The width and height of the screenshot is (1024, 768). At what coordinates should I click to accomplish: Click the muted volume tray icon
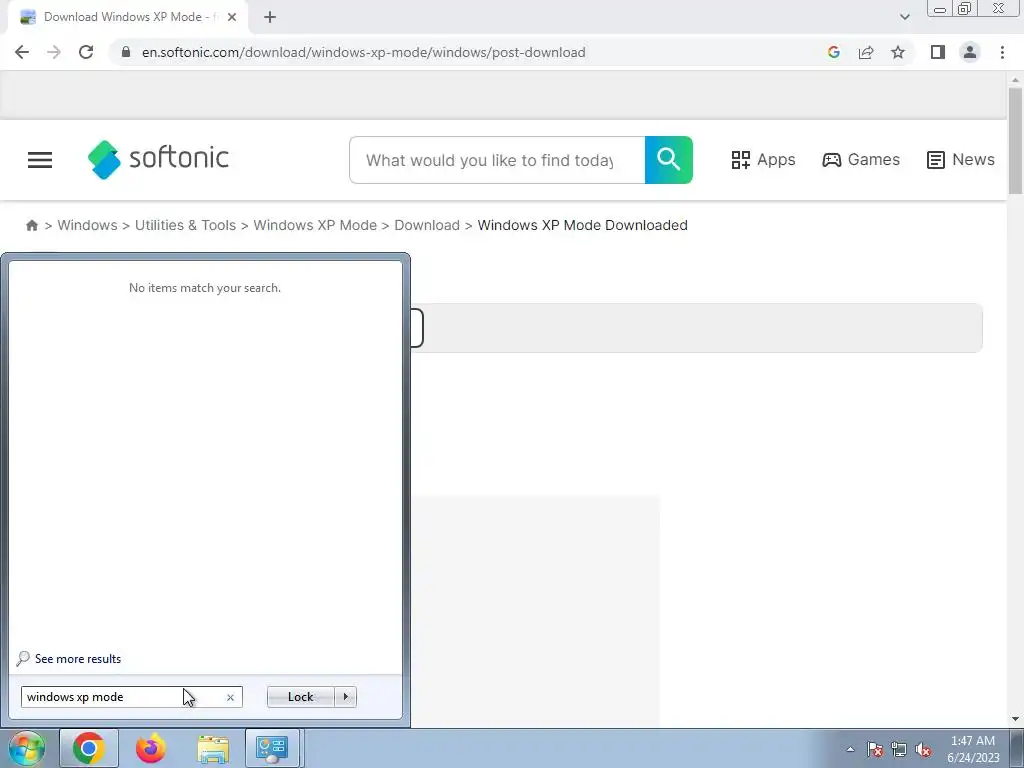[x=923, y=749]
